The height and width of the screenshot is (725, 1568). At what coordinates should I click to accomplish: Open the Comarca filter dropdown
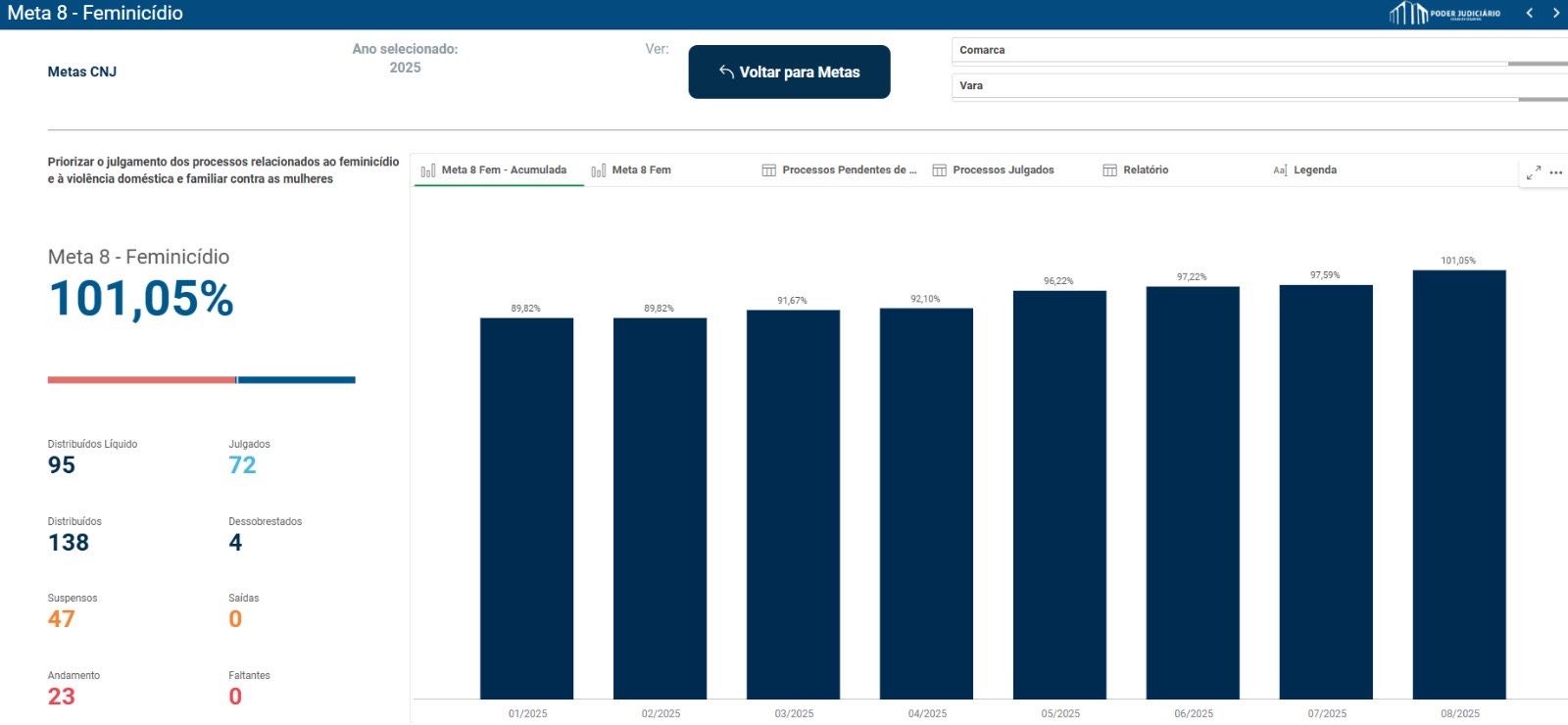(1254, 50)
